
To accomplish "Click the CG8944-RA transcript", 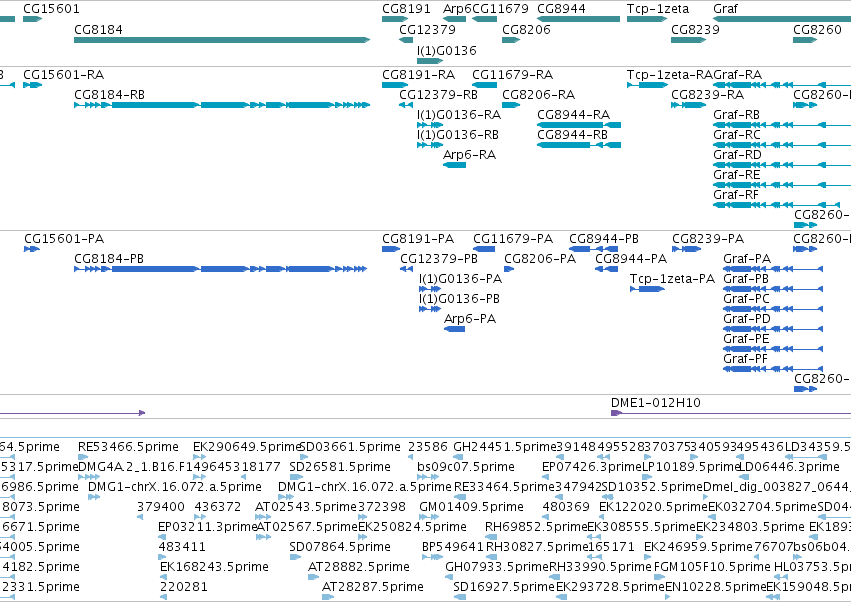I will [x=579, y=125].
